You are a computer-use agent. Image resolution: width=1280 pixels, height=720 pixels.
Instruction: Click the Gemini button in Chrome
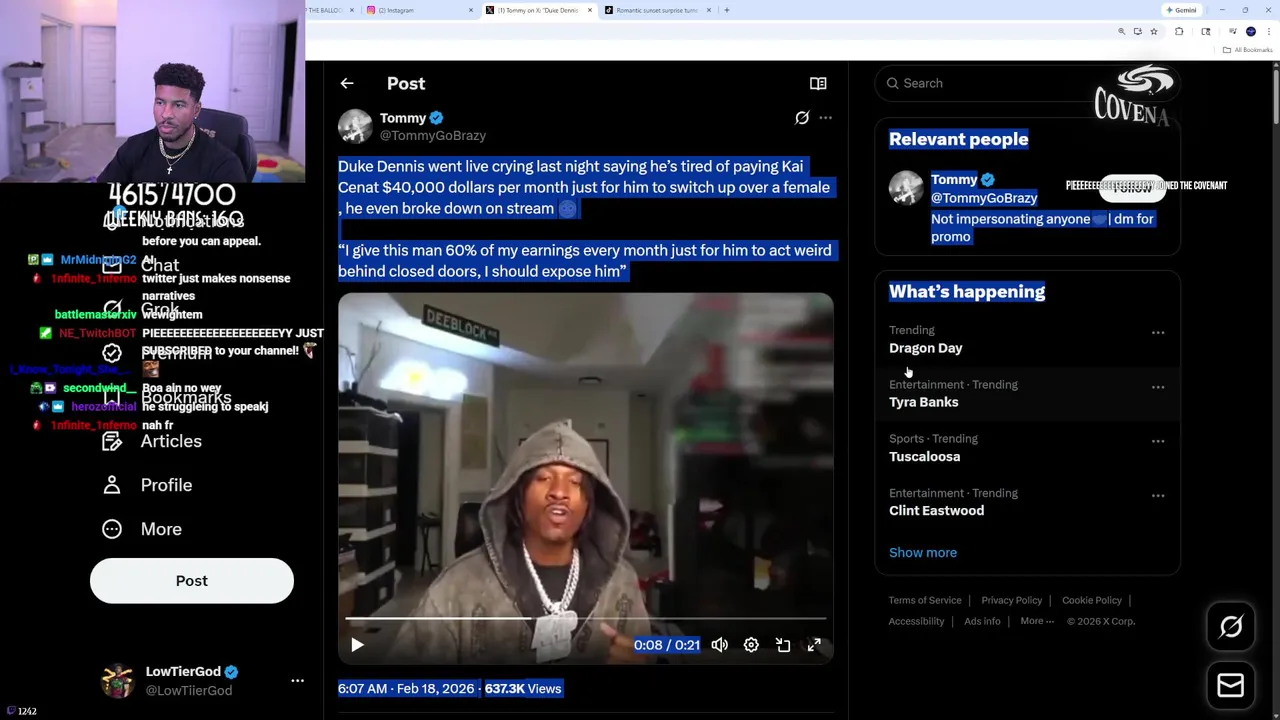[1181, 10]
